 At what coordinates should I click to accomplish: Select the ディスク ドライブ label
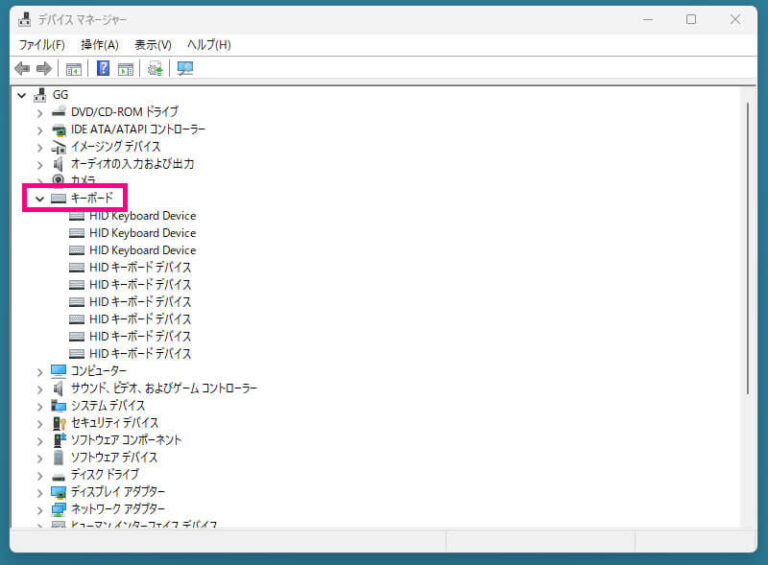(105, 474)
